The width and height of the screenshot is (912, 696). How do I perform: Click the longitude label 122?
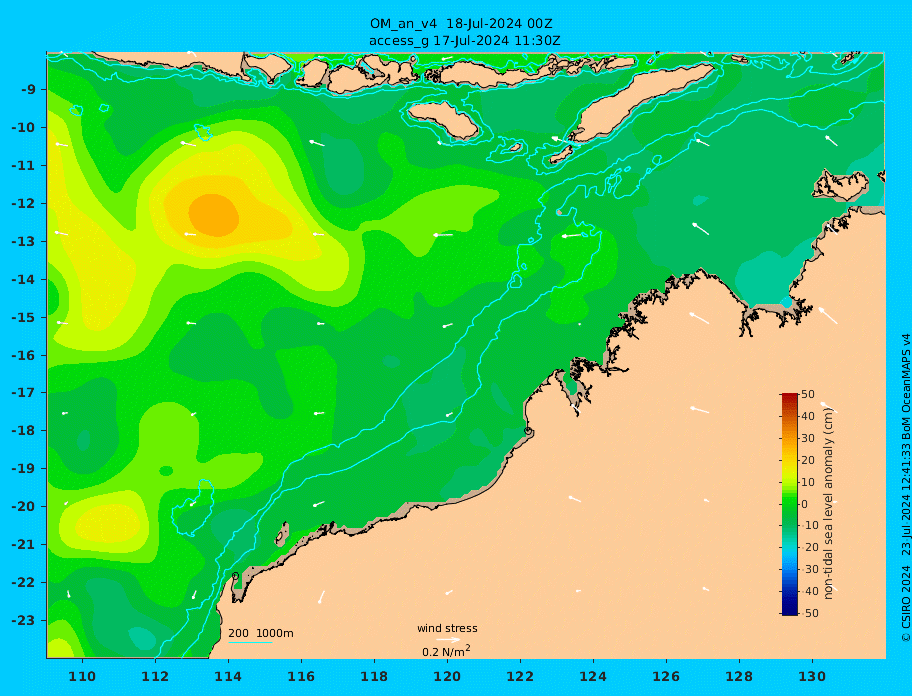click(520, 676)
